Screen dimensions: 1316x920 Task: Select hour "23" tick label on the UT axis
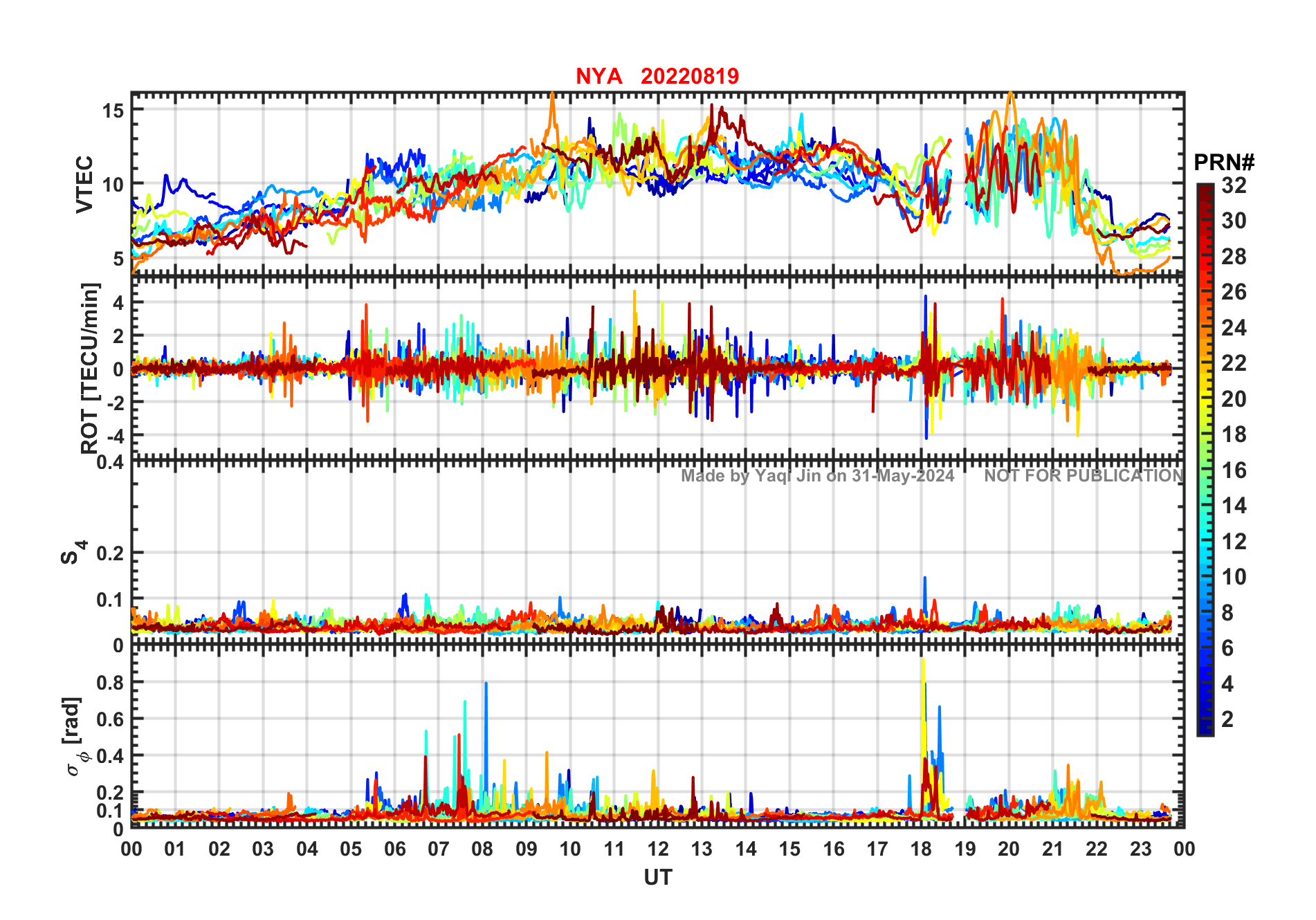[x=1140, y=849]
